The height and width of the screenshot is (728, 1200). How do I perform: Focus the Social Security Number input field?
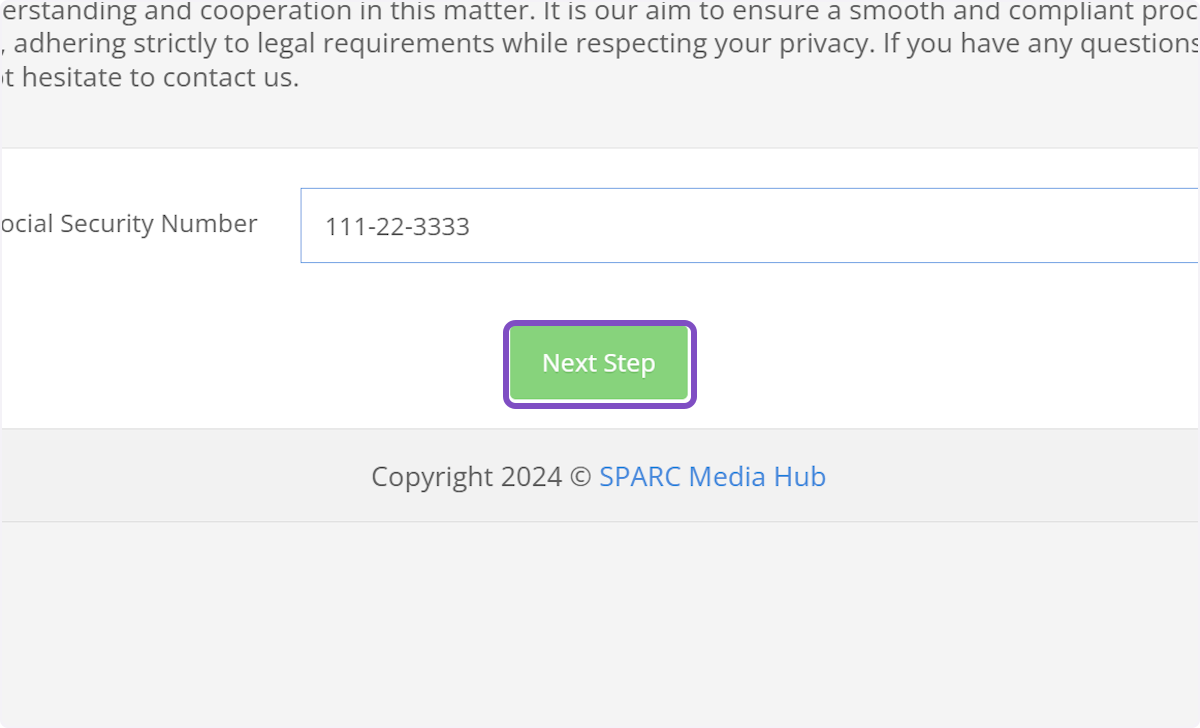[x=748, y=226]
